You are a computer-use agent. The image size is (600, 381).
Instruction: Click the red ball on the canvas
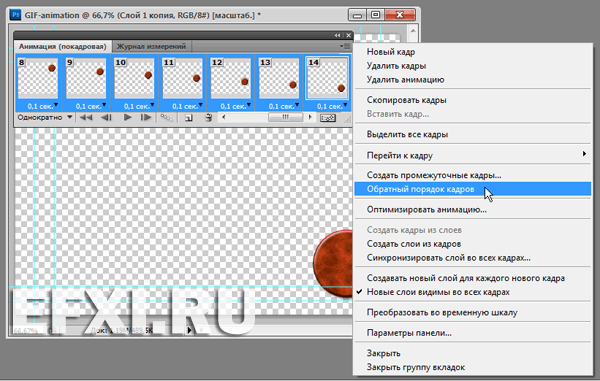click(x=333, y=263)
